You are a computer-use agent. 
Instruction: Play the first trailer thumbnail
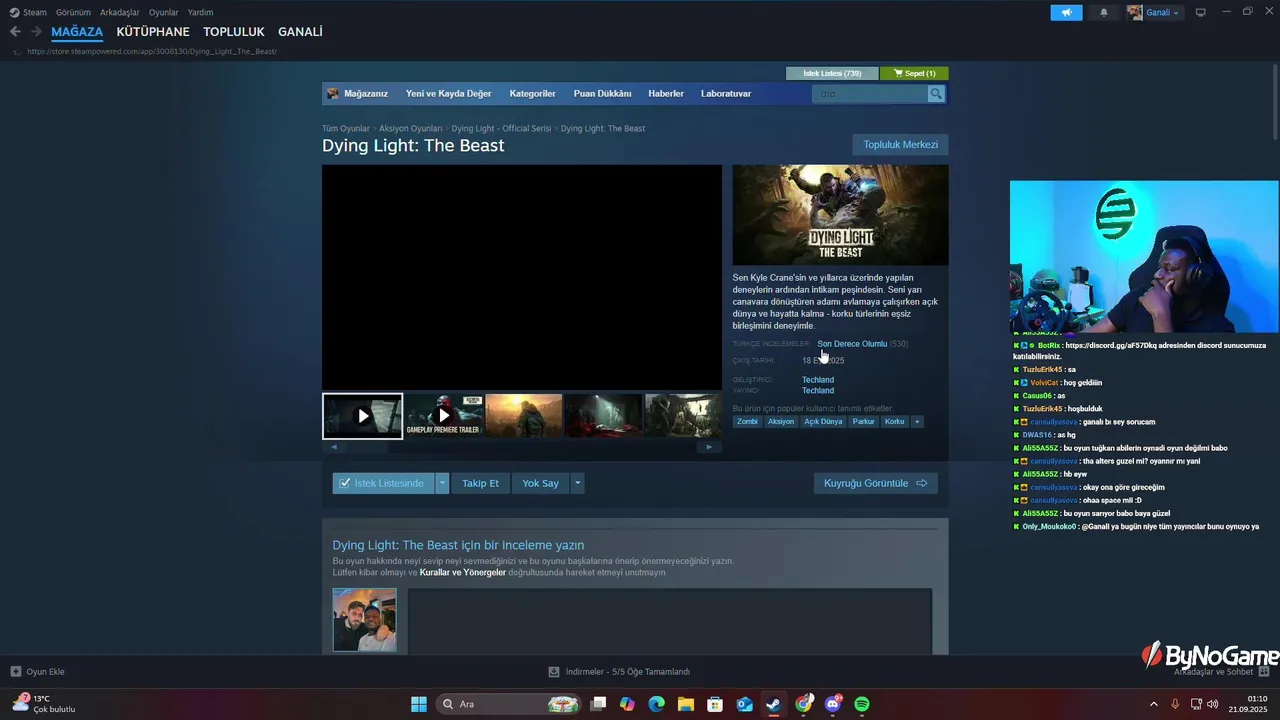363,416
